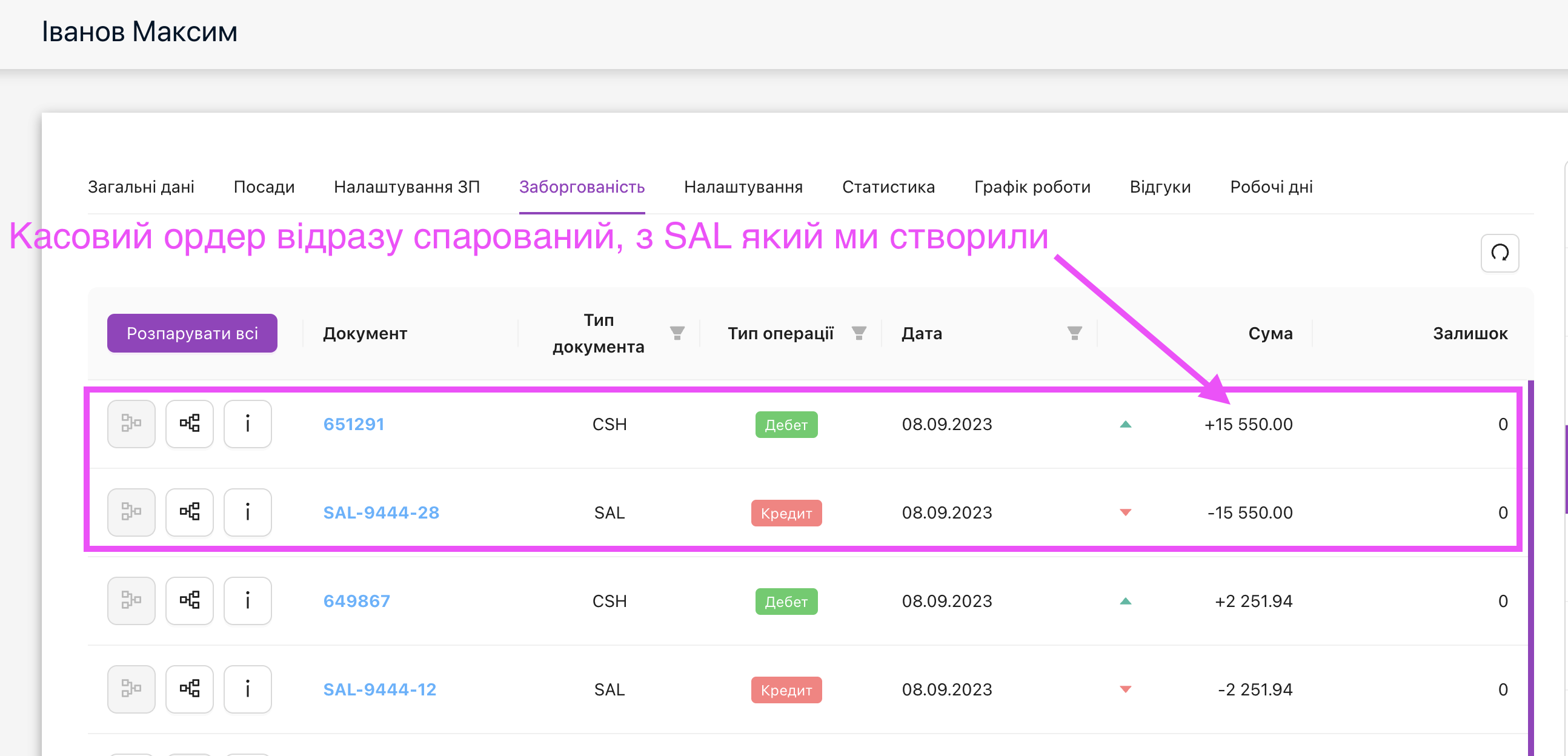Screen dimensions: 1568x756
Task: Click unpair icon in row SAL-9444-12
Action: click(131, 688)
